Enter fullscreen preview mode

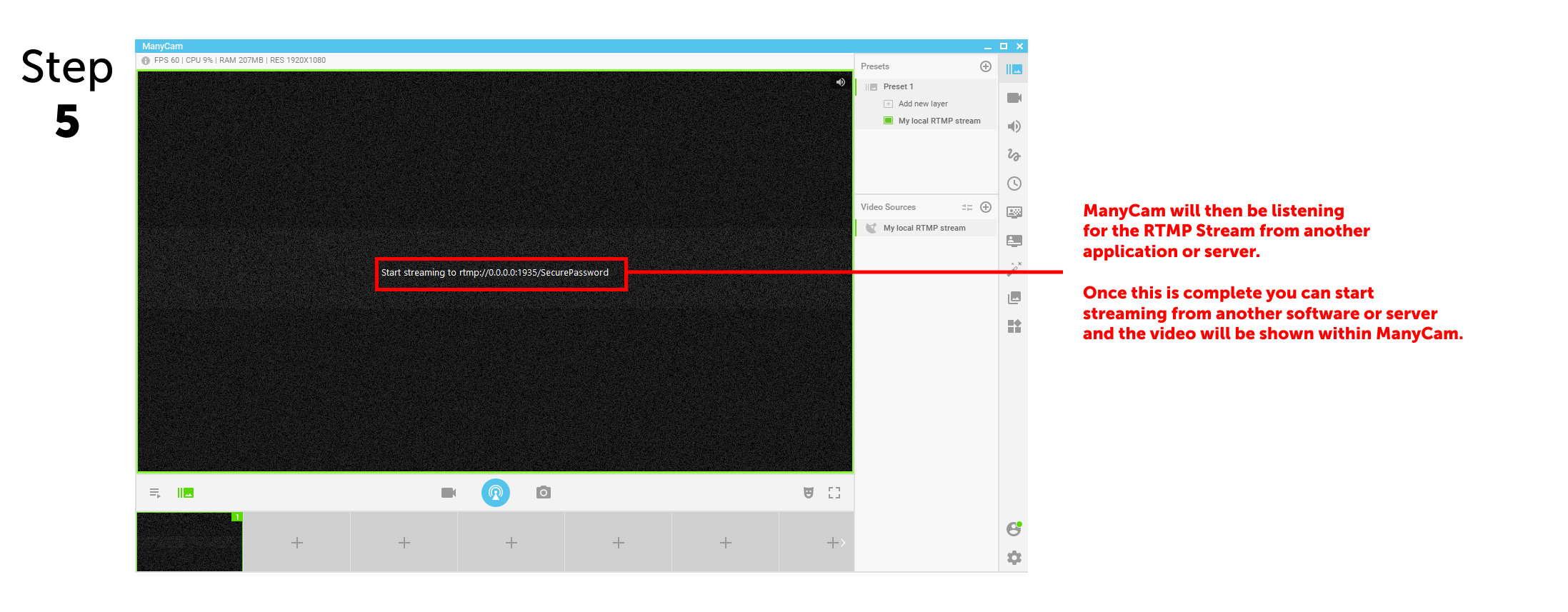click(834, 493)
